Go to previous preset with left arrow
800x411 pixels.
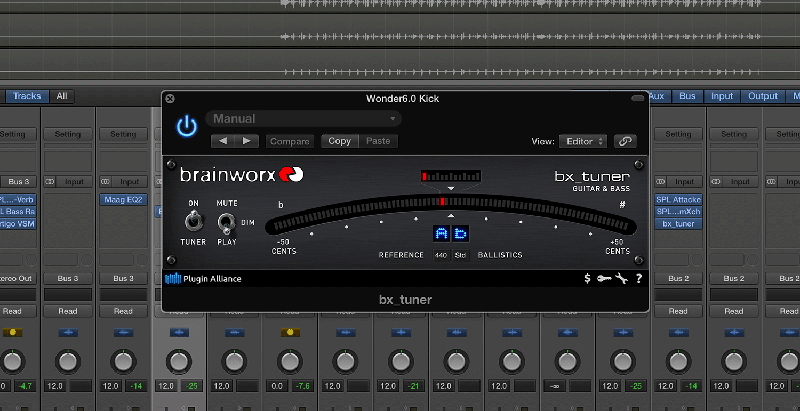(223, 141)
